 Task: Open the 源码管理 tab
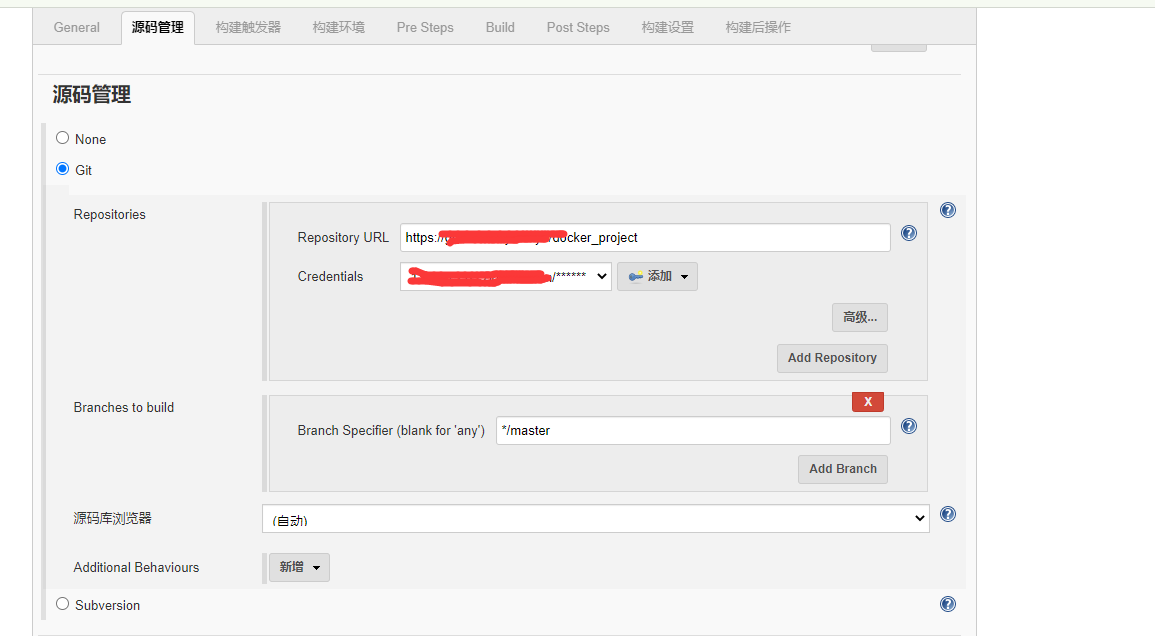tap(158, 27)
